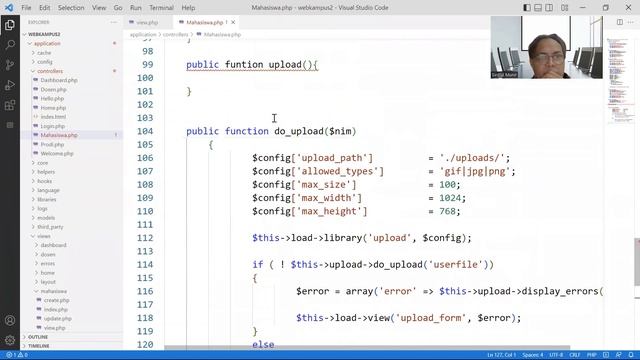Open the Run menu
This screenshot has width=640, height=360.
point(136,8)
